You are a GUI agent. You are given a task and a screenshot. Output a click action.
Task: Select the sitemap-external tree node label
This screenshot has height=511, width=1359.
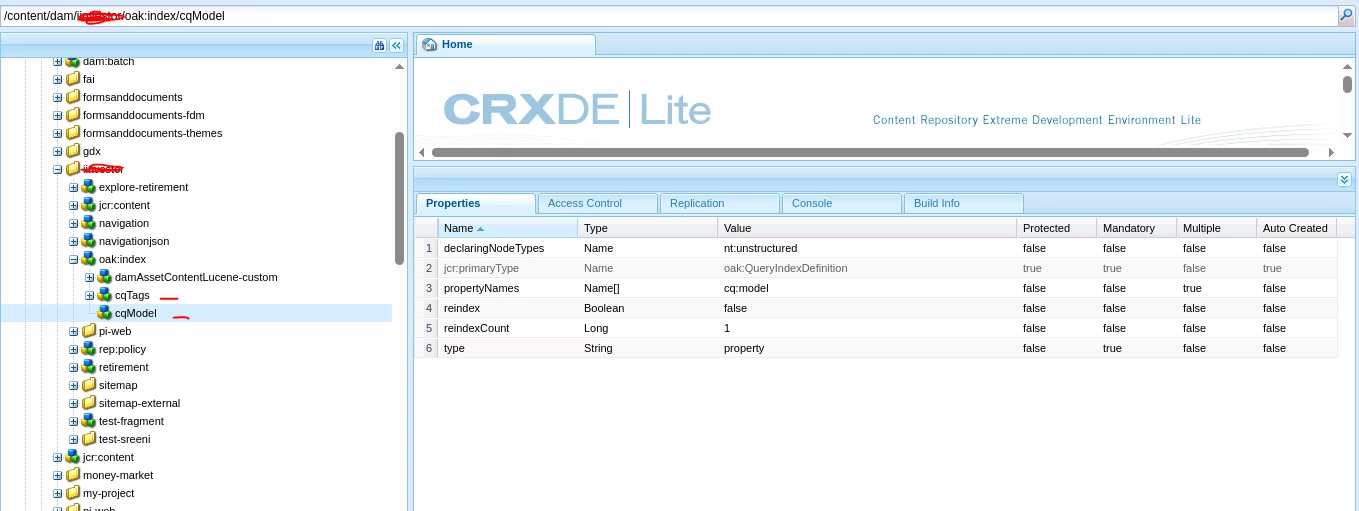(140, 403)
